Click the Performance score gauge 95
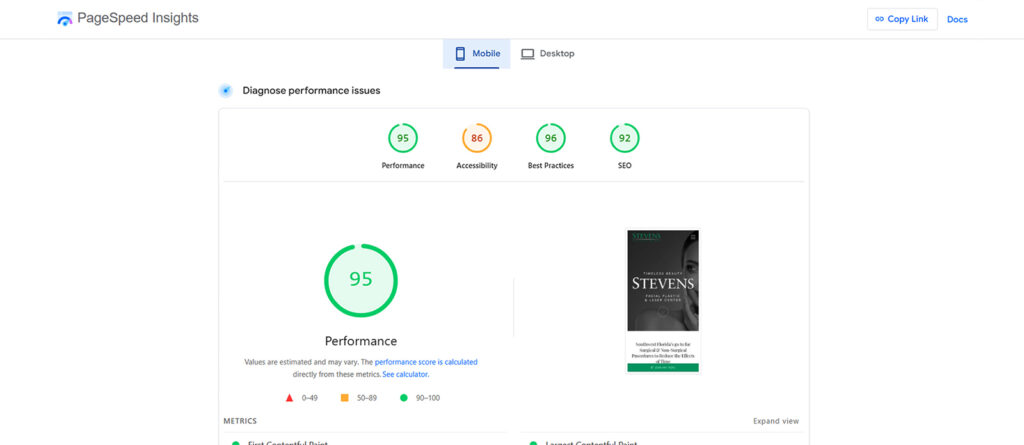1024x445 pixels. pos(403,138)
